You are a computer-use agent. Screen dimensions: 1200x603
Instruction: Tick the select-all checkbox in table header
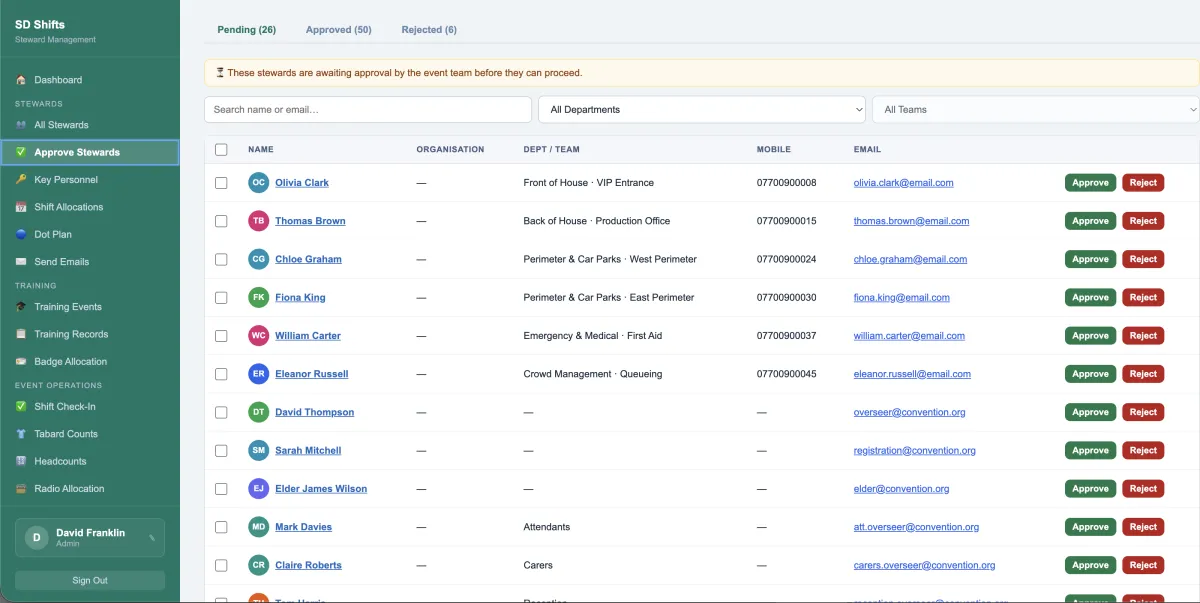tap(221, 150)
